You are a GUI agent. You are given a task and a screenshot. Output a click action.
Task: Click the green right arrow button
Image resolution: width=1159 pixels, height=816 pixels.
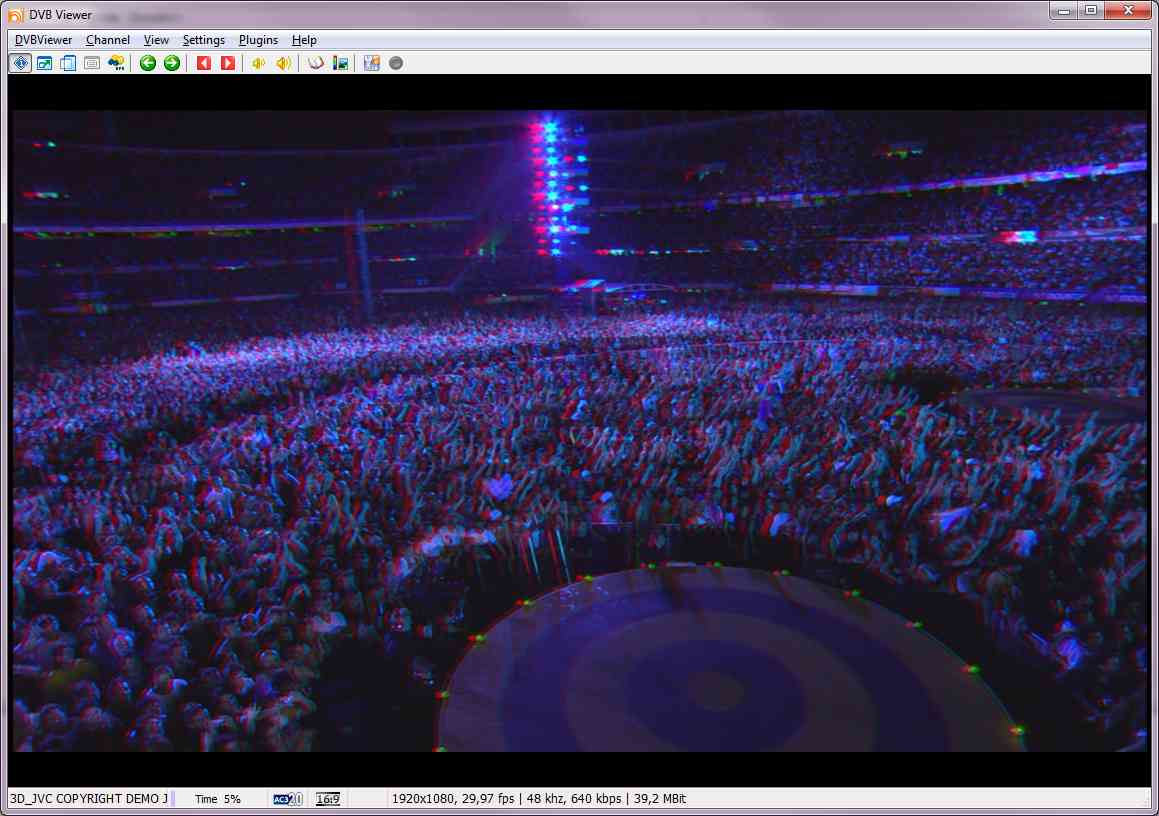pyautogui.click(x=171, y=64)
